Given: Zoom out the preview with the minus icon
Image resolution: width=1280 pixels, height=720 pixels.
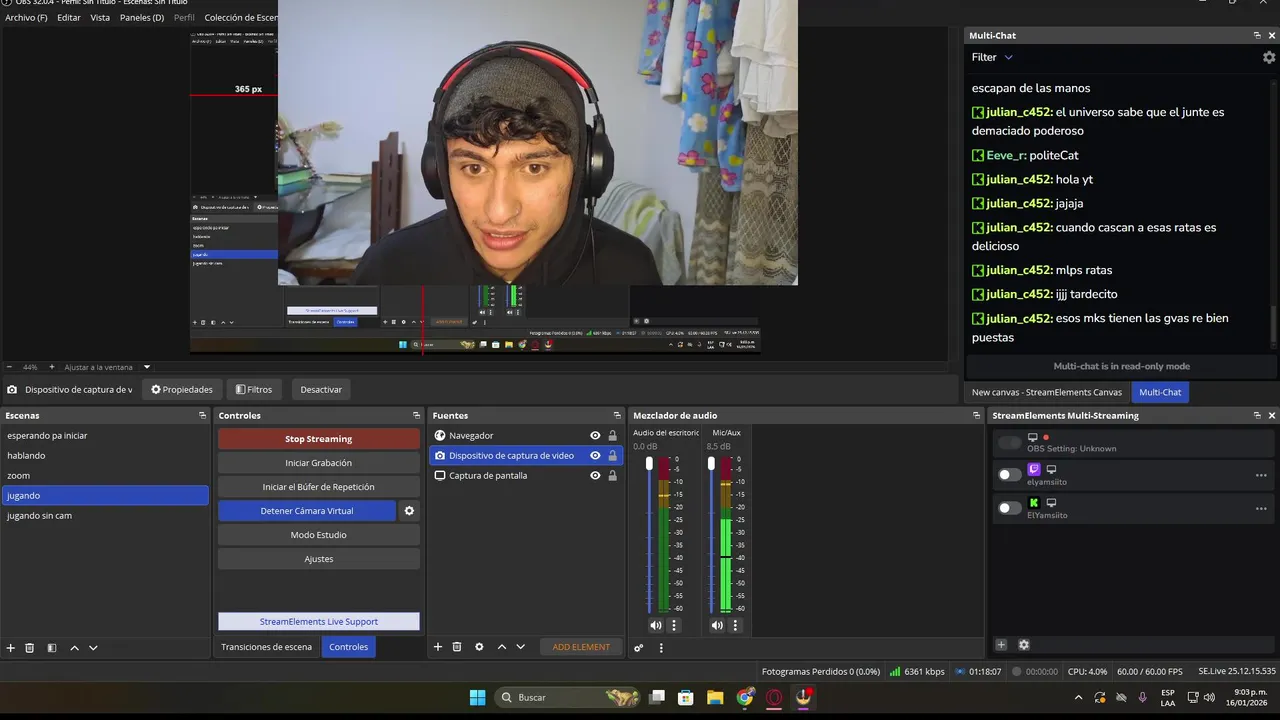Looking at the screenshot, I should pos(9,367).
